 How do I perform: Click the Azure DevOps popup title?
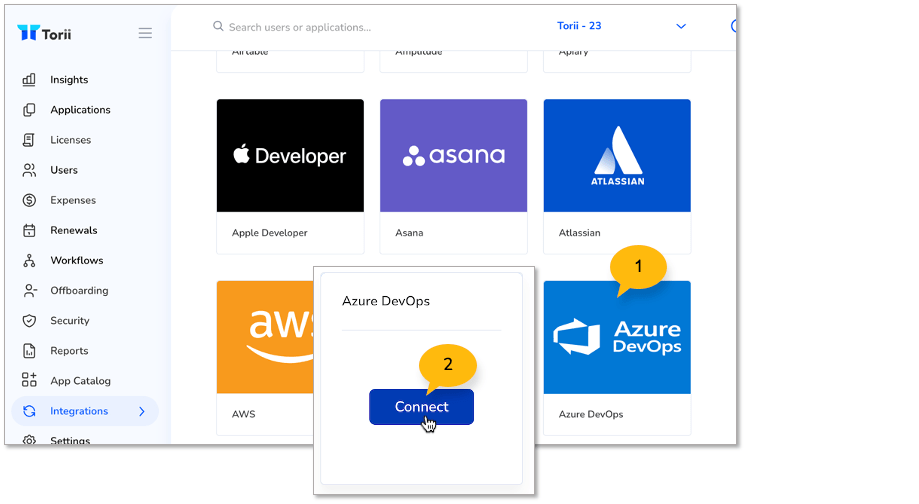(x=386, y=301)
